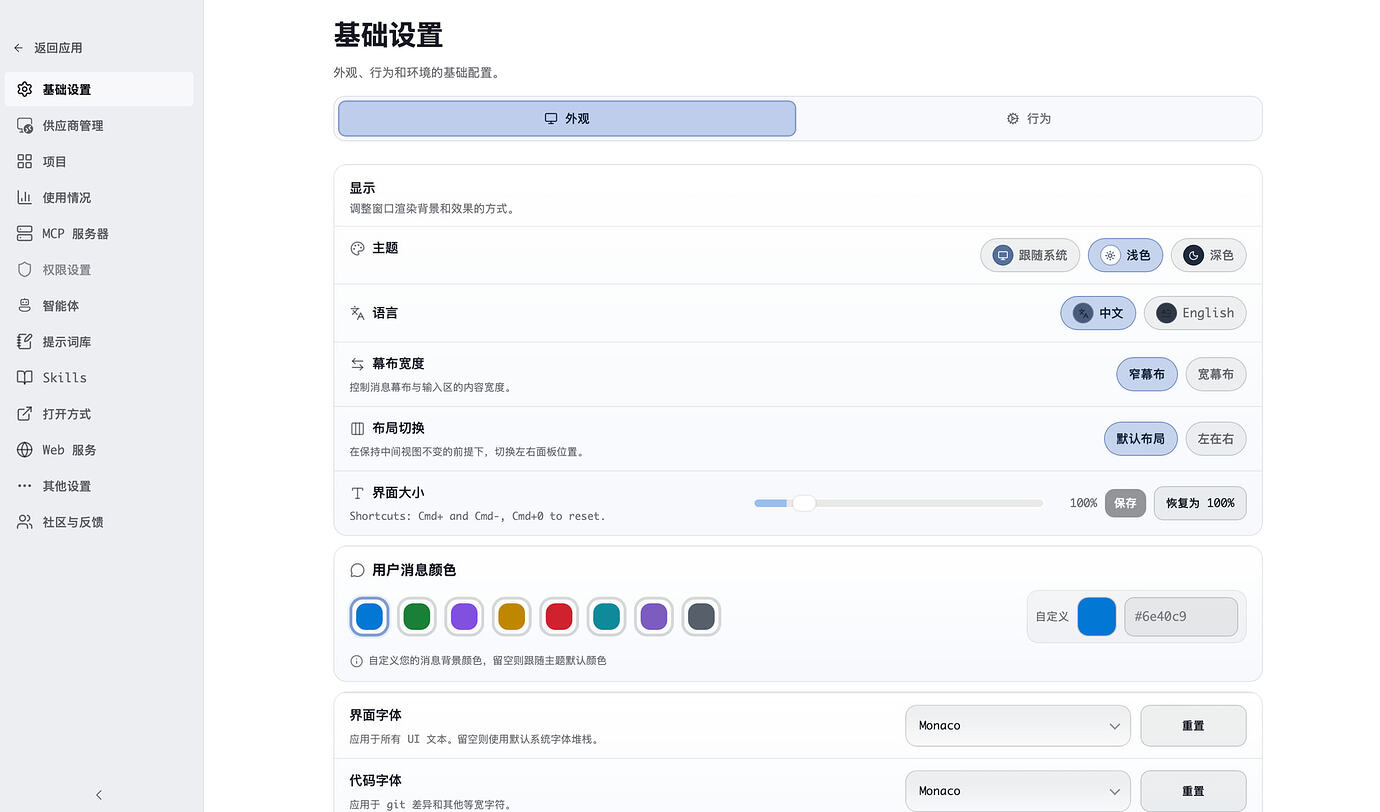Click the columns icon beside 布局切换
This screenshot has height=812, width=1380.
[357, 428]
